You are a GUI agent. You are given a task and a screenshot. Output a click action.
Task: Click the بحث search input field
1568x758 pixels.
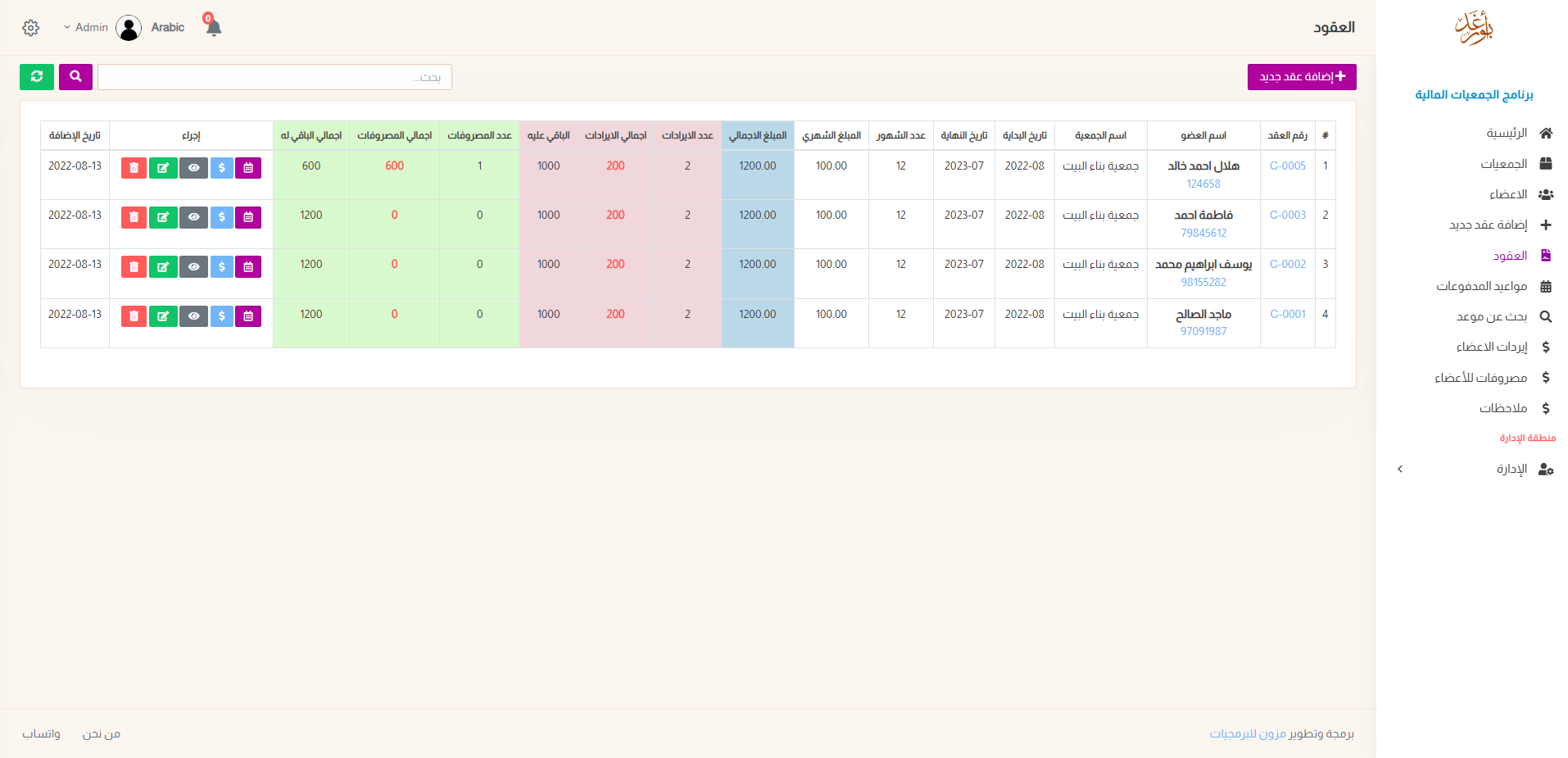coord(274,77)
